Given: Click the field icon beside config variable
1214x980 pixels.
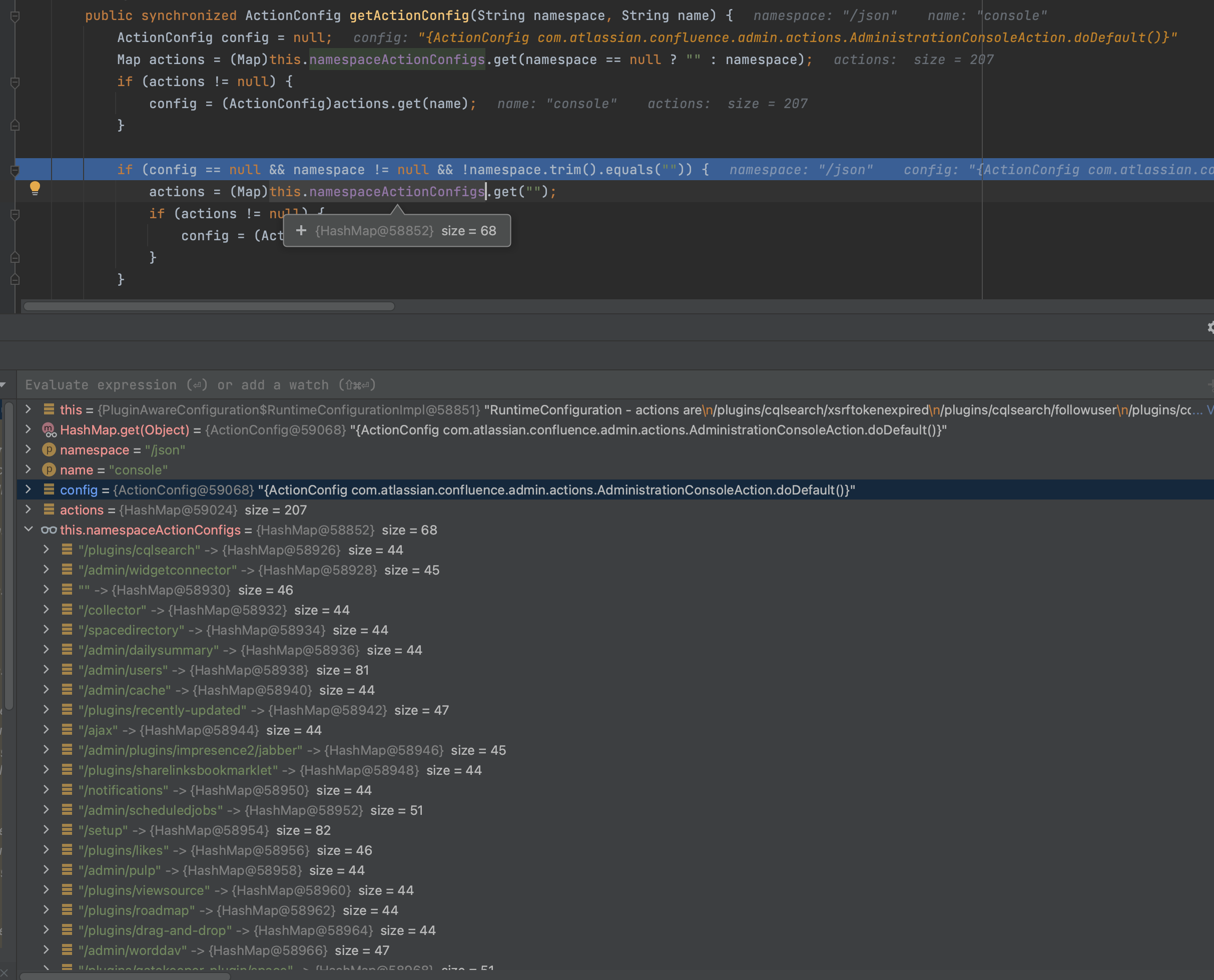Looking at the screenshot, I should click(x=49, y=489).
